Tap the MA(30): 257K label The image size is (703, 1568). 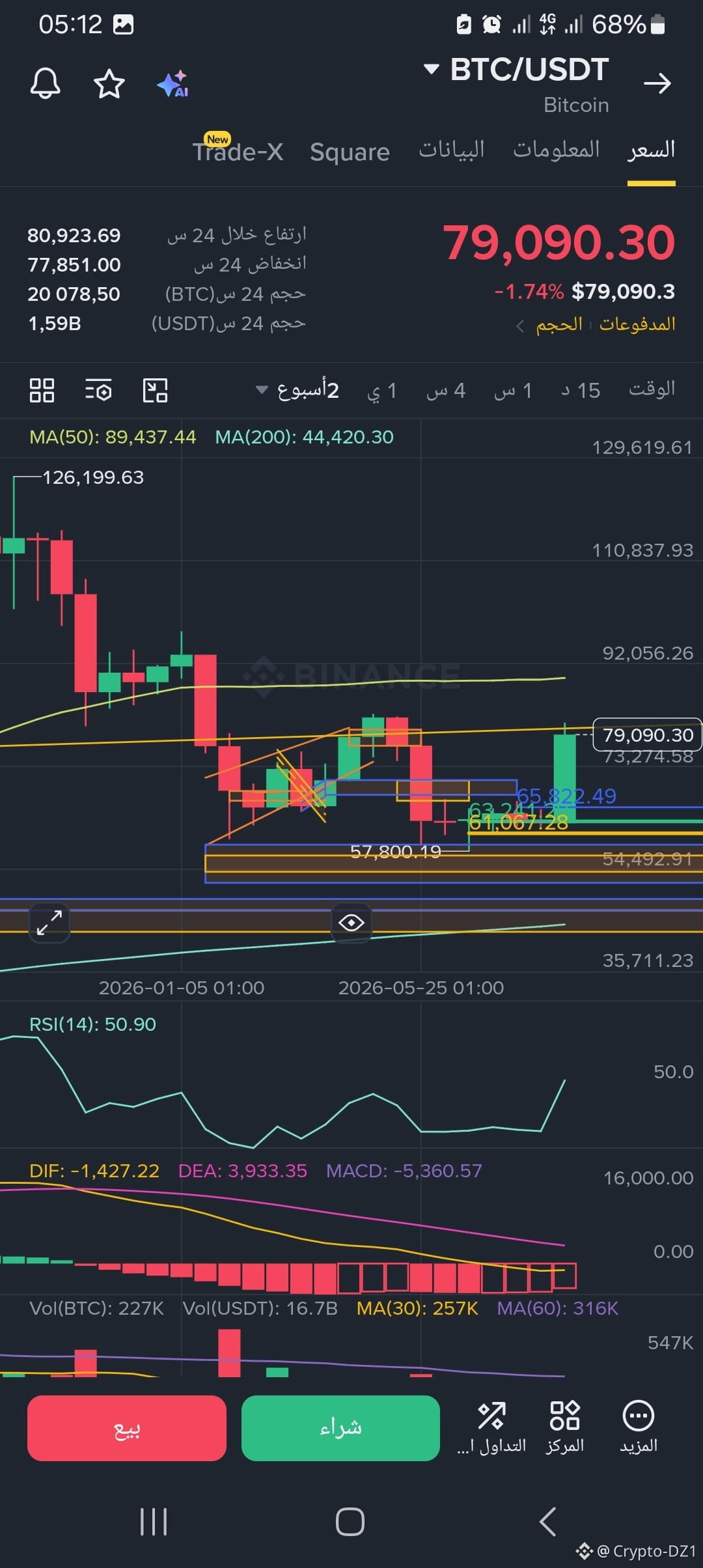(x=417, y=1308)
